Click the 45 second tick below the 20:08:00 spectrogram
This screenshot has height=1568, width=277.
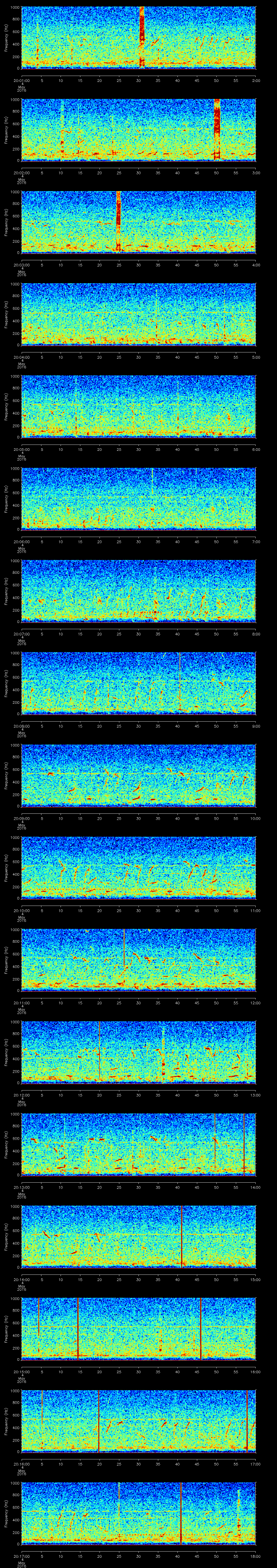tap(197, 726)
